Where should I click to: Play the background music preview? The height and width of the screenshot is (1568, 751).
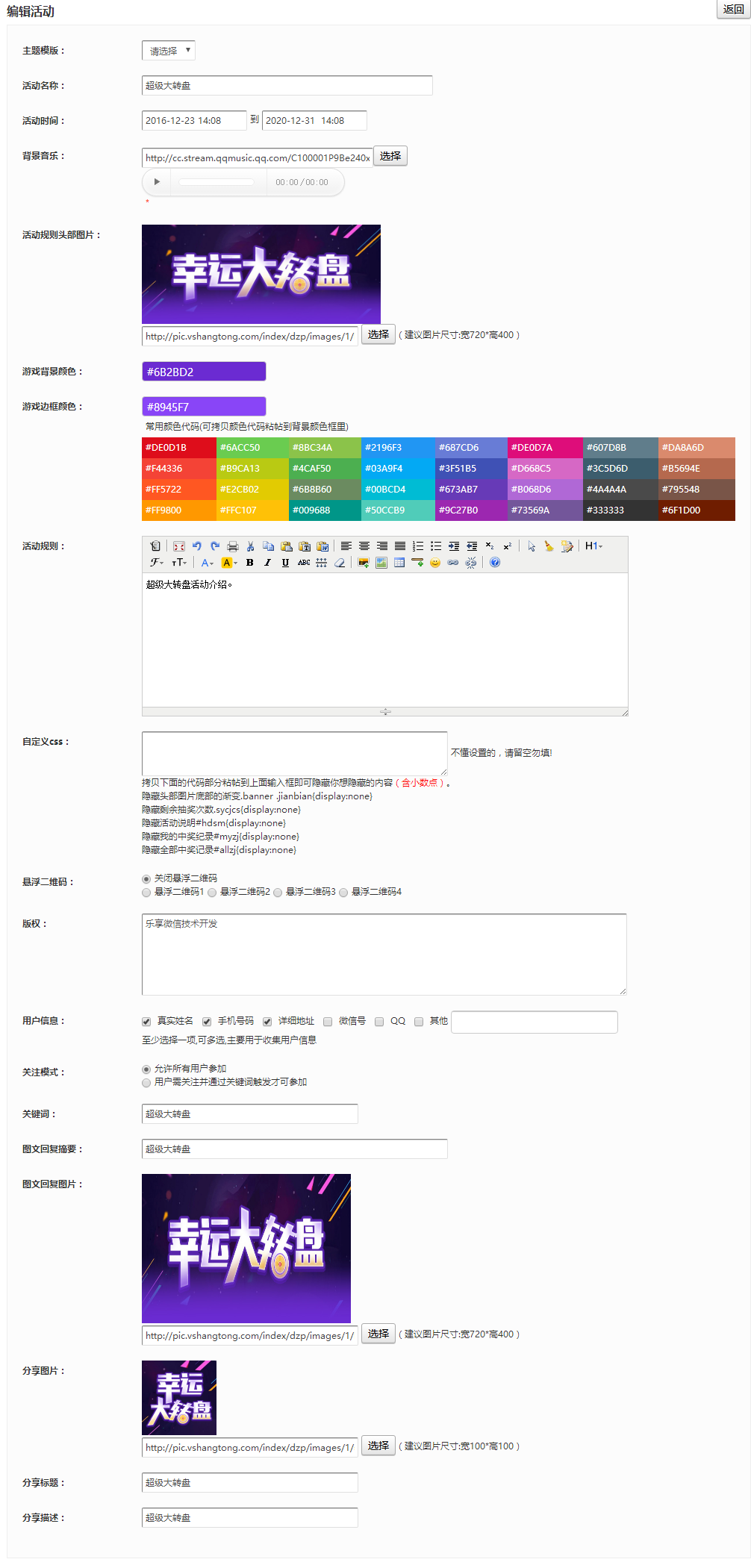point(157,182)
